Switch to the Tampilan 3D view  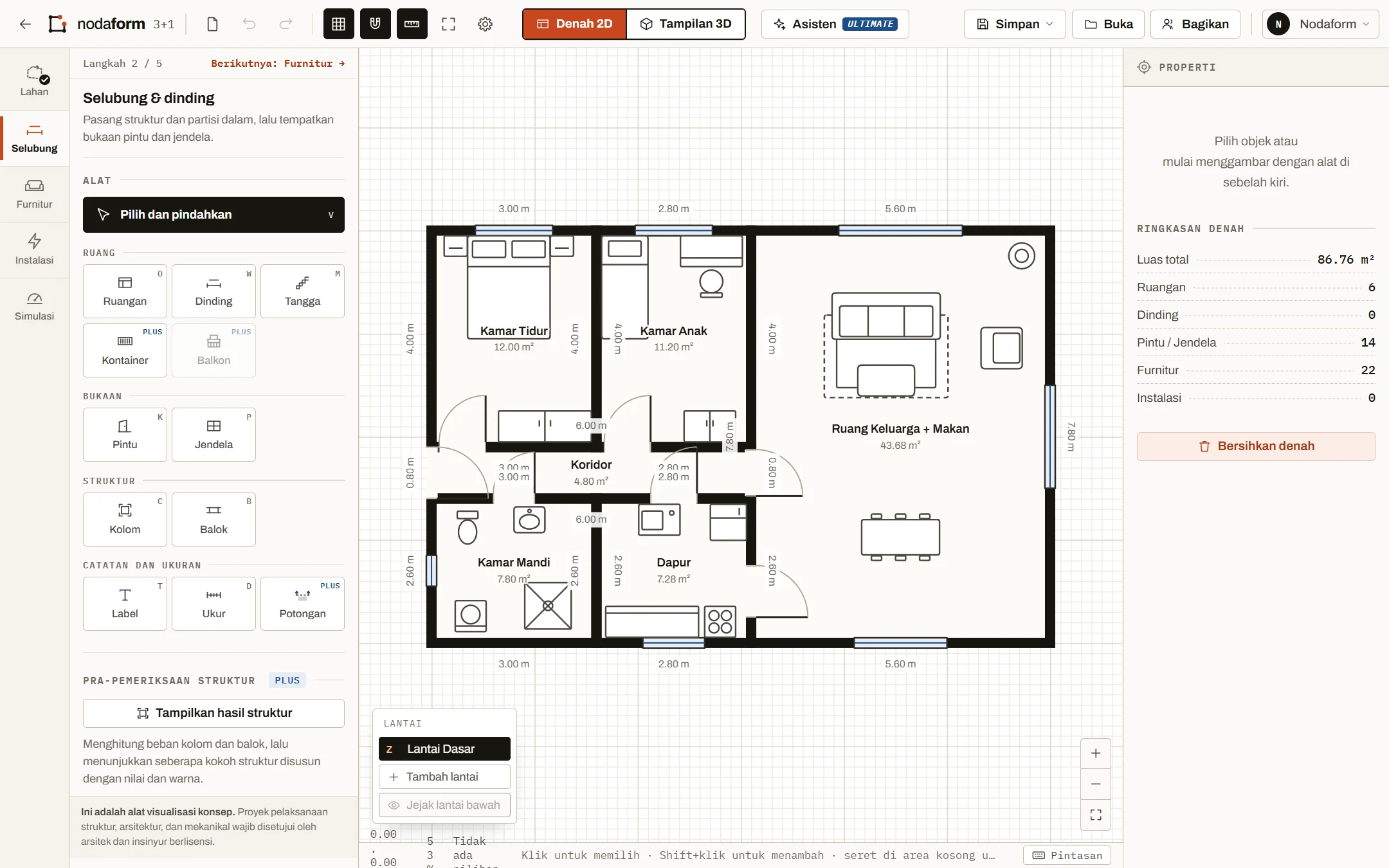pos(686,24)
